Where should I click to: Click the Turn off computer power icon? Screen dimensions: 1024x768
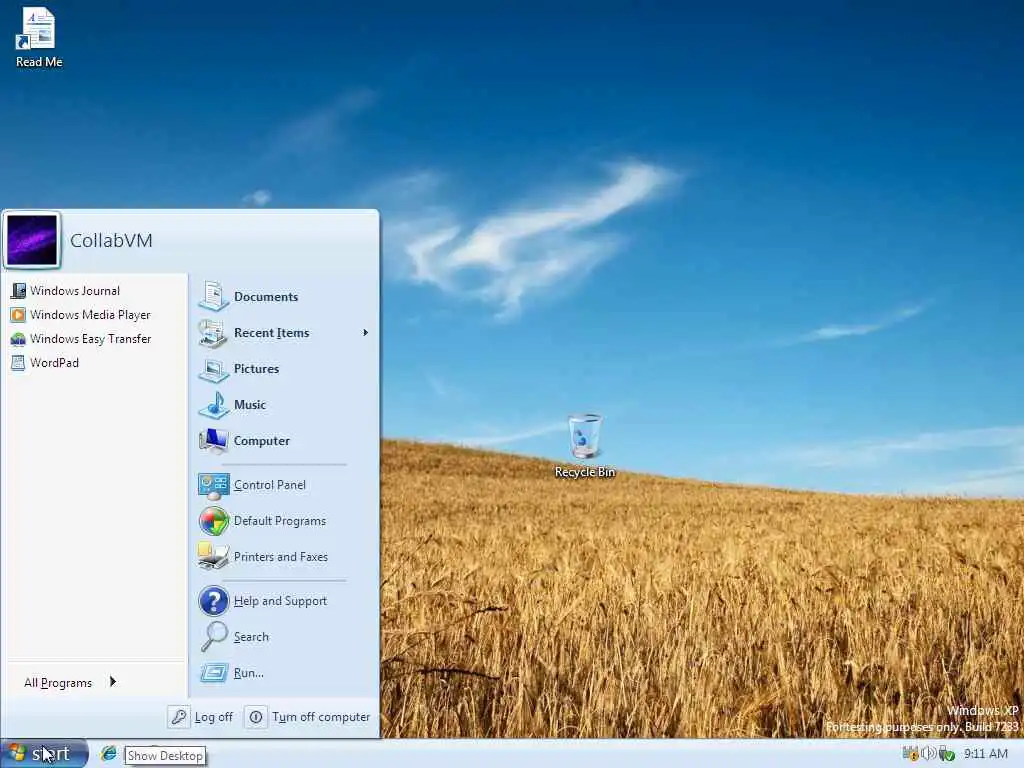255,717
